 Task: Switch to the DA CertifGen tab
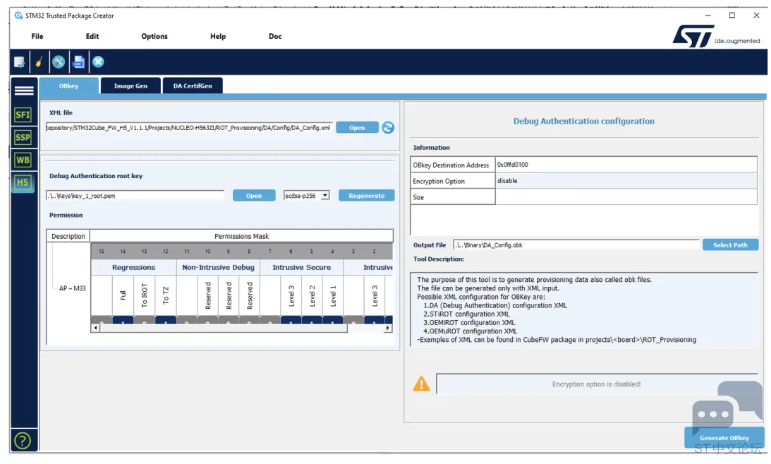[193, 86]
